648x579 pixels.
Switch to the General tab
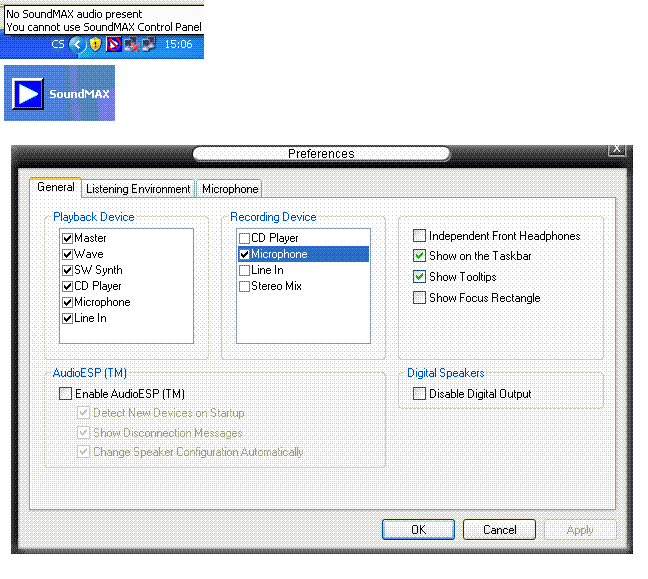pyautogui.click(x=56, y=187)
